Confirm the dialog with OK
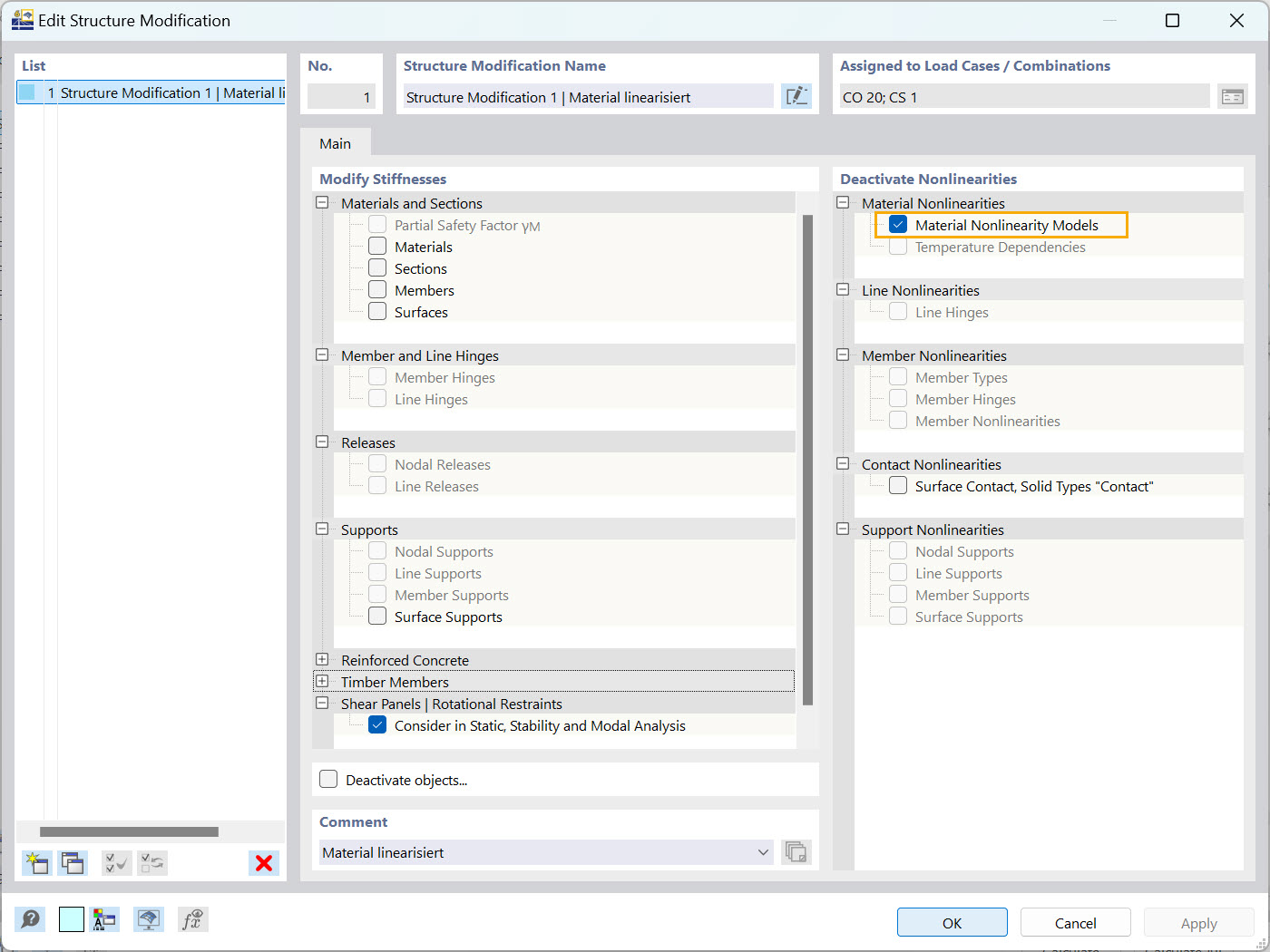Viewport: 1270px width, 952px height. point(952,922)
